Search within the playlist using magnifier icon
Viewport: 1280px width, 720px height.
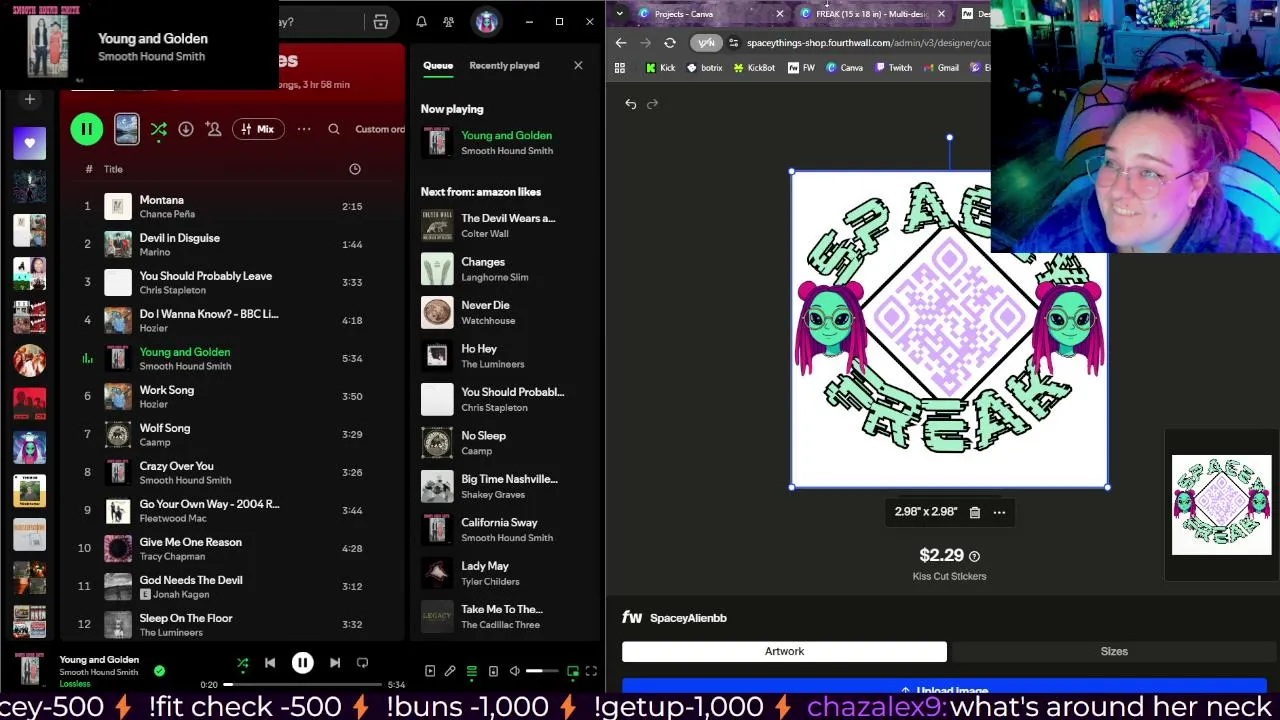pos(334,129)
